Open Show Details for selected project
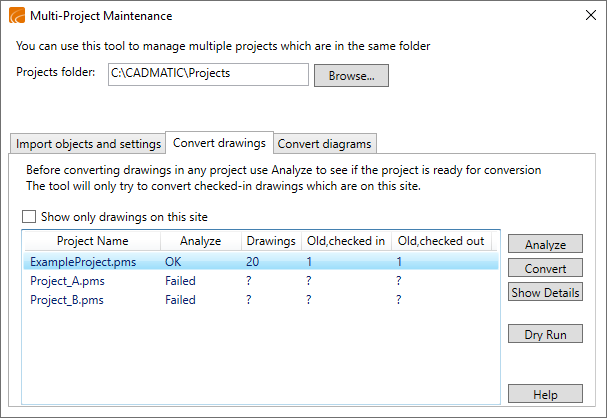 (x=545, y=292)
